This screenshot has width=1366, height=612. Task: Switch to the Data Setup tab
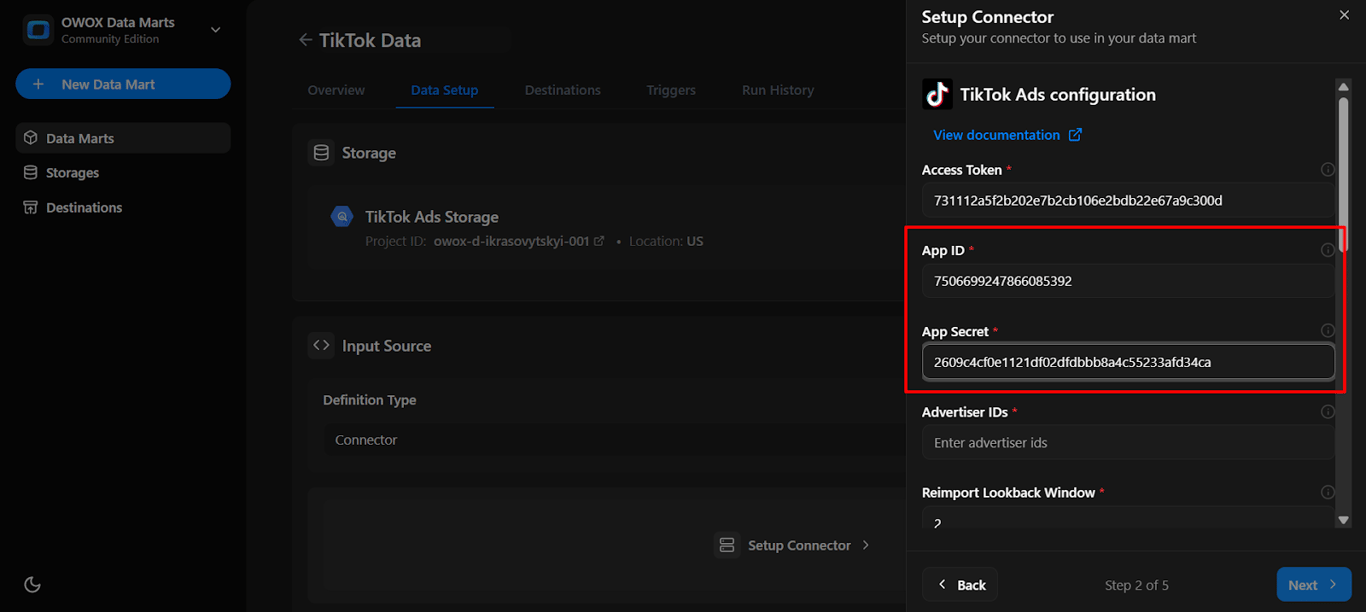coord(444,90)
